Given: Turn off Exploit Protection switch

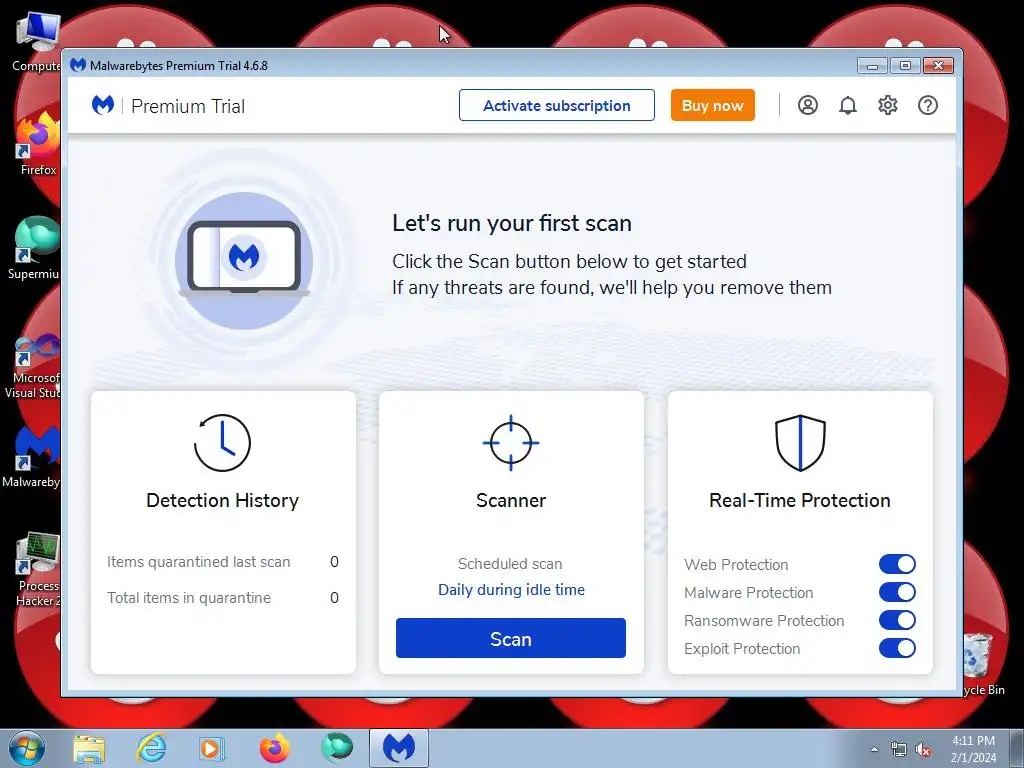Looking at the screenshot, I should point(897,648).
